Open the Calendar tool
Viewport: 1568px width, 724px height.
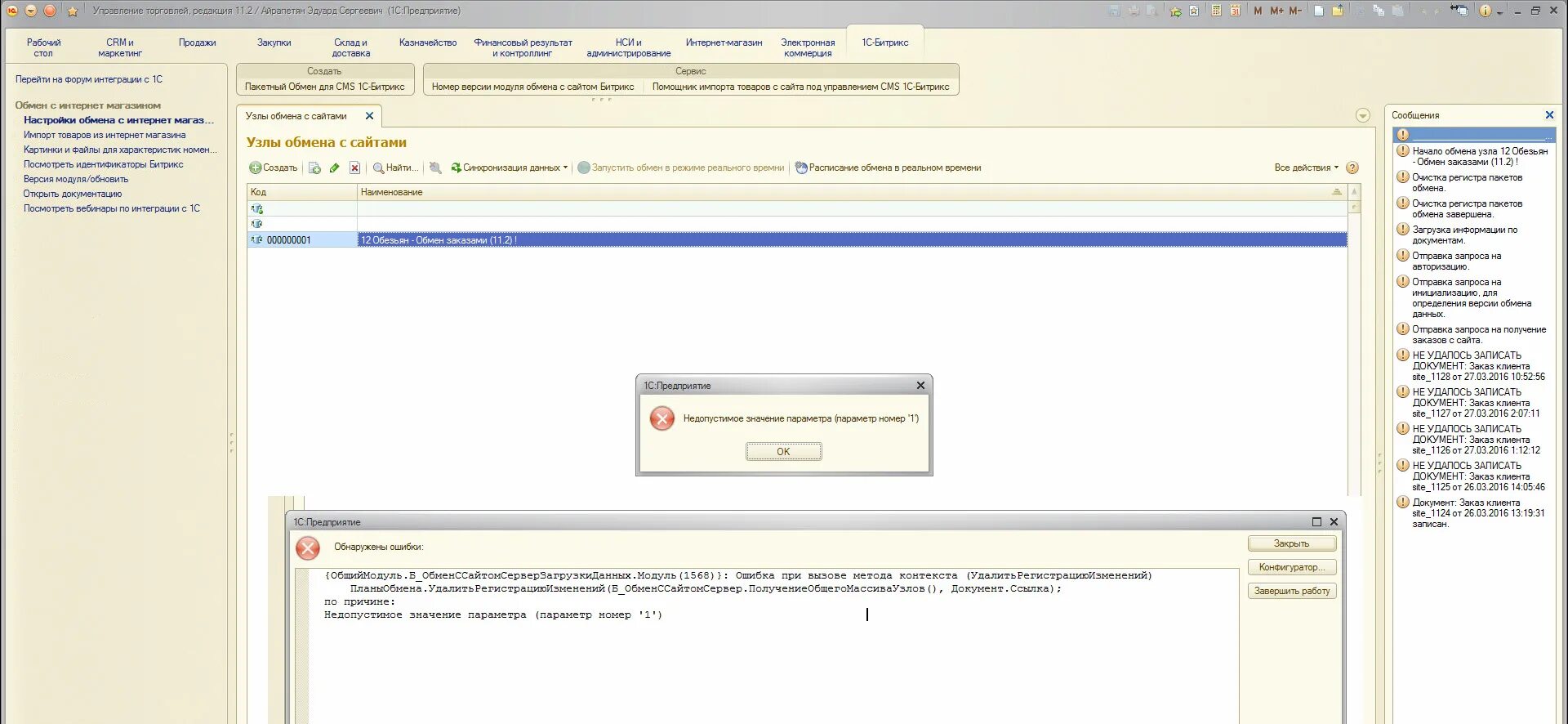point(1235,11)
